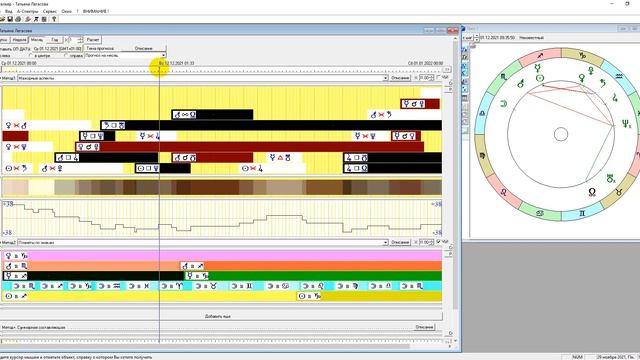Click the Save disk toolbar icon

point(10,19)
